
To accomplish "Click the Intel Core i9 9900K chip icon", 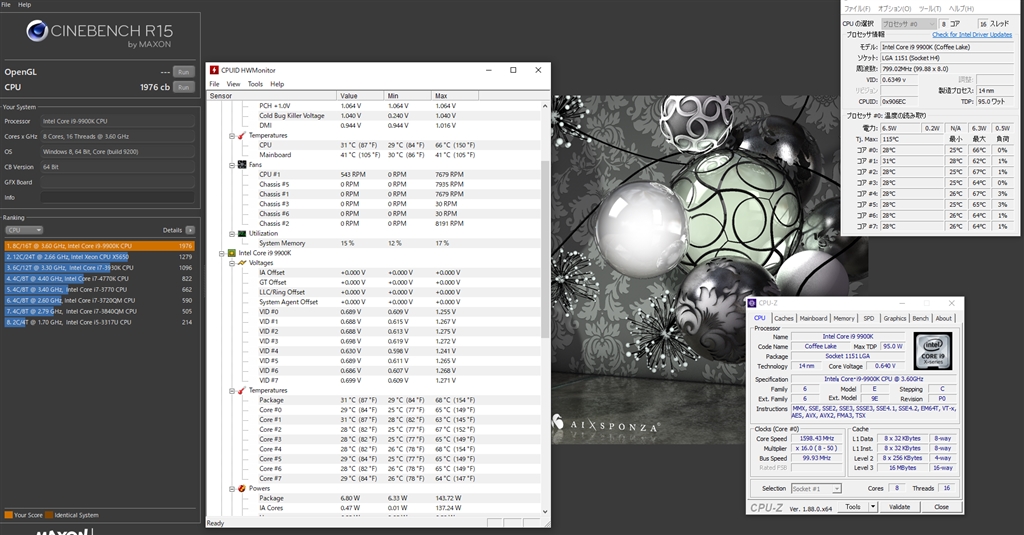I will 232,253.
